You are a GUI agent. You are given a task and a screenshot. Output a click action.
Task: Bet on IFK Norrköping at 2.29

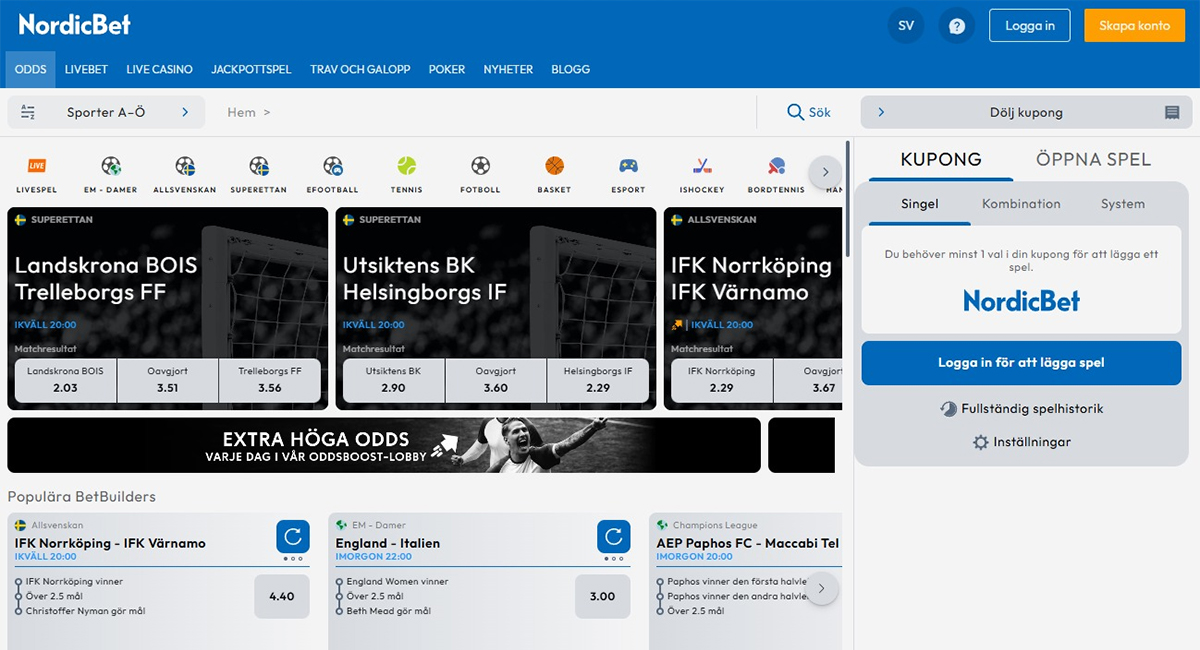pos(722,380)
